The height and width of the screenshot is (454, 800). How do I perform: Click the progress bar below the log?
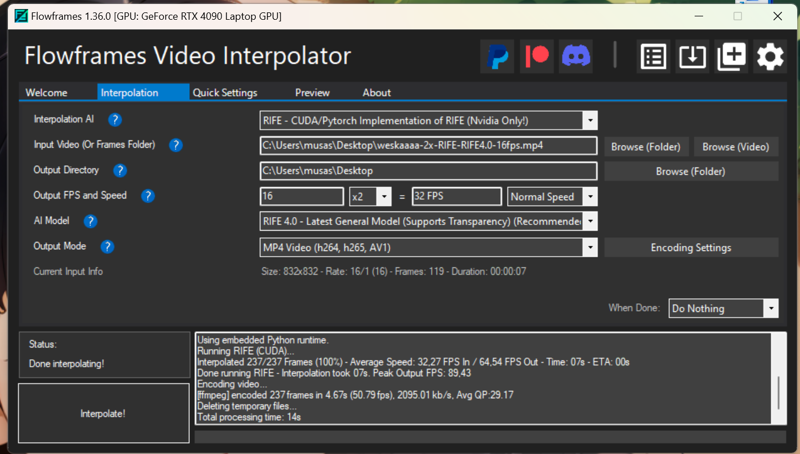pyautogui.click(x=490, y=436)
